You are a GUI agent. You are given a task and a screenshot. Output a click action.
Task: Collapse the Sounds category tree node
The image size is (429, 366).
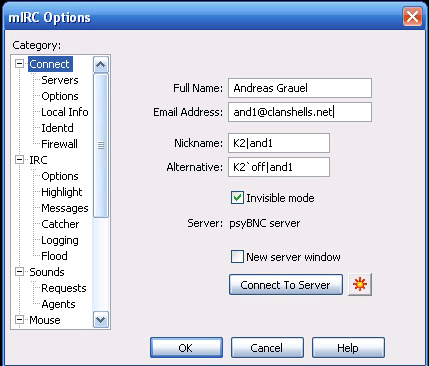[20, 272]
